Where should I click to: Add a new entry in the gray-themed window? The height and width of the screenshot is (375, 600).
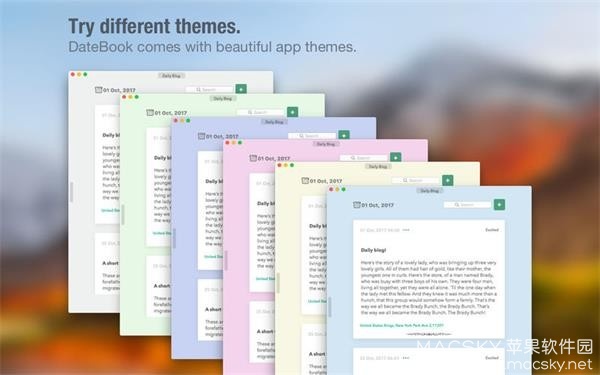(x=241, y=89)
